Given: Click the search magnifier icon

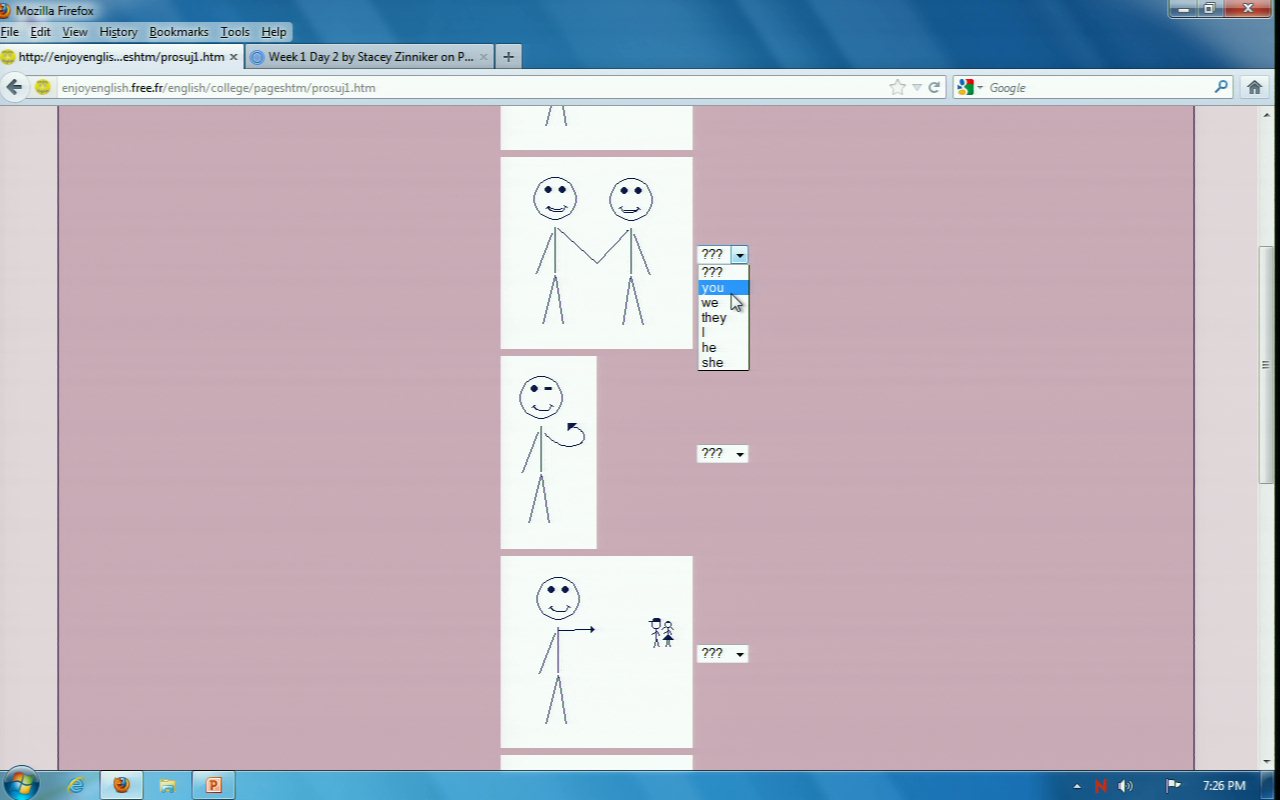Looking at the screenshot, I should coord(1221,87).
